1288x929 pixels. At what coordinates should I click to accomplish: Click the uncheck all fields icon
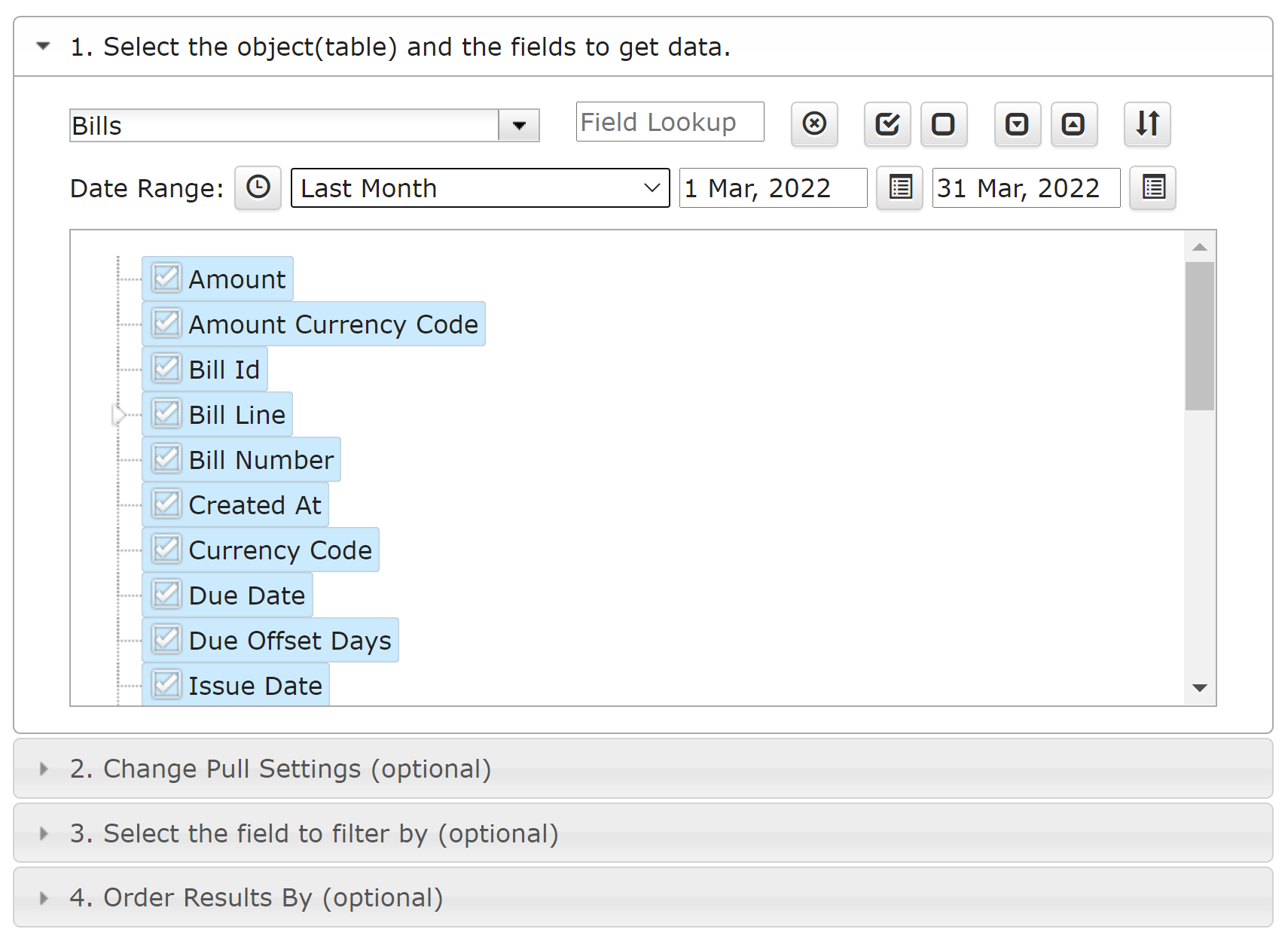coord(944,123)
